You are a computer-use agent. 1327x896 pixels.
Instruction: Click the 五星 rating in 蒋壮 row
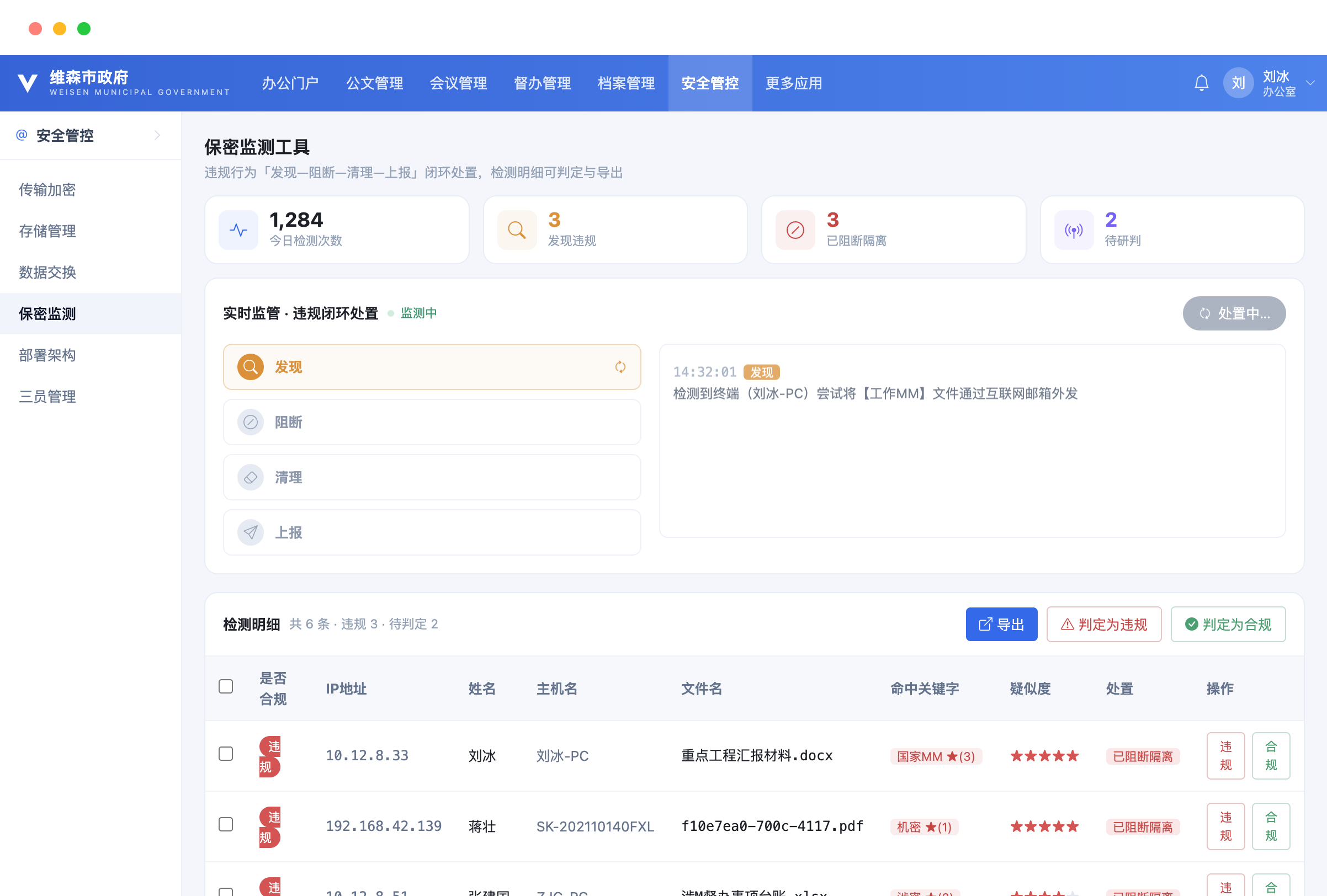point(1044,826)
